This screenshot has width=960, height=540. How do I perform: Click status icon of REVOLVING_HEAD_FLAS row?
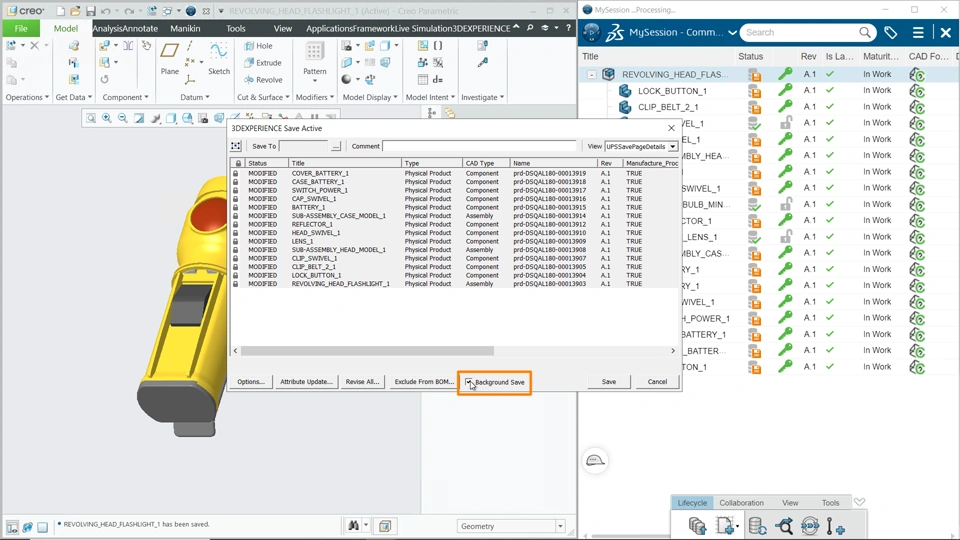(x=754, y=75)
